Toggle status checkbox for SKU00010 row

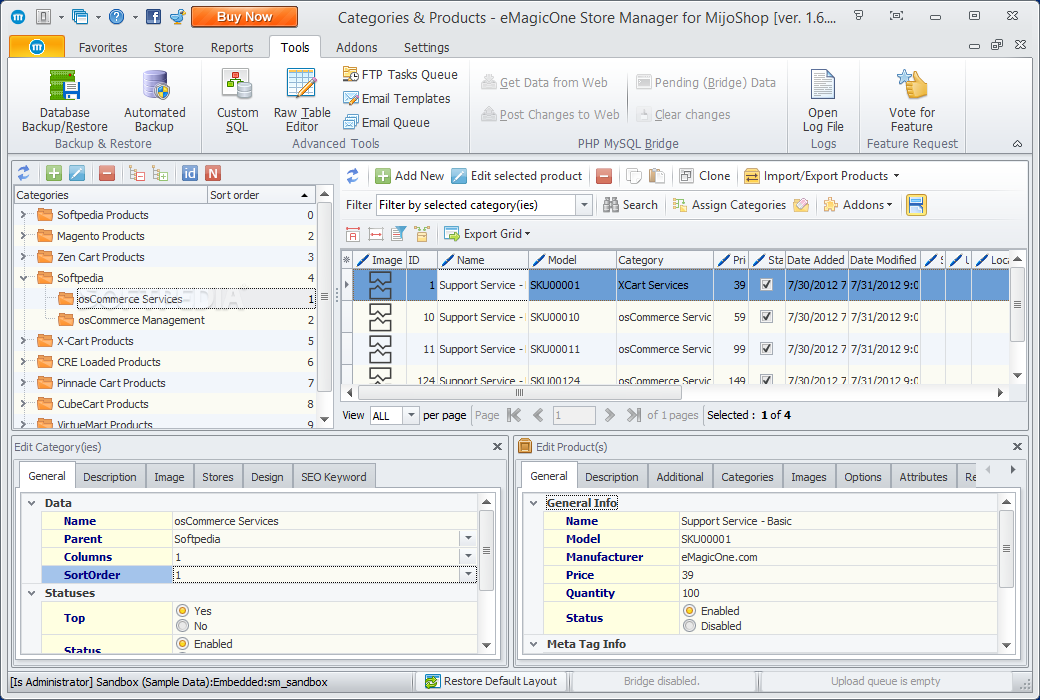(766, 316)
